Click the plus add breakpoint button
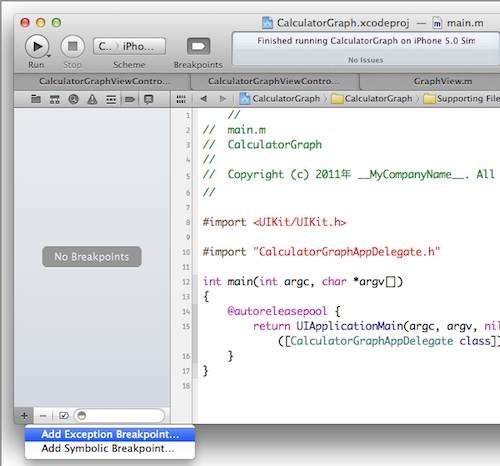 24,416
